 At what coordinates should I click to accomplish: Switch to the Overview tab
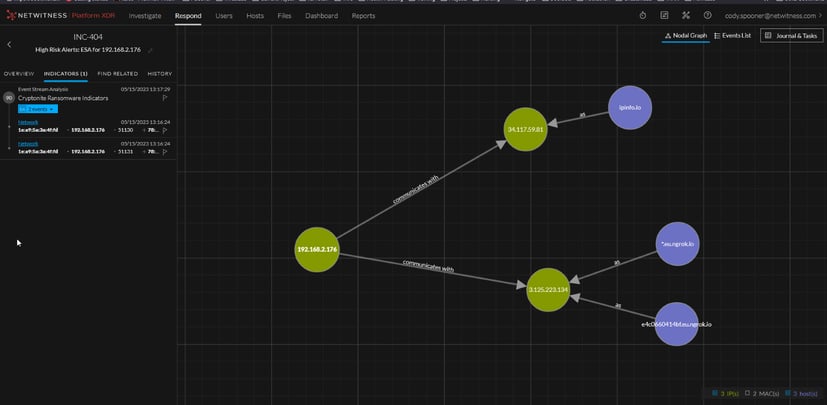(x=19, y=74)
